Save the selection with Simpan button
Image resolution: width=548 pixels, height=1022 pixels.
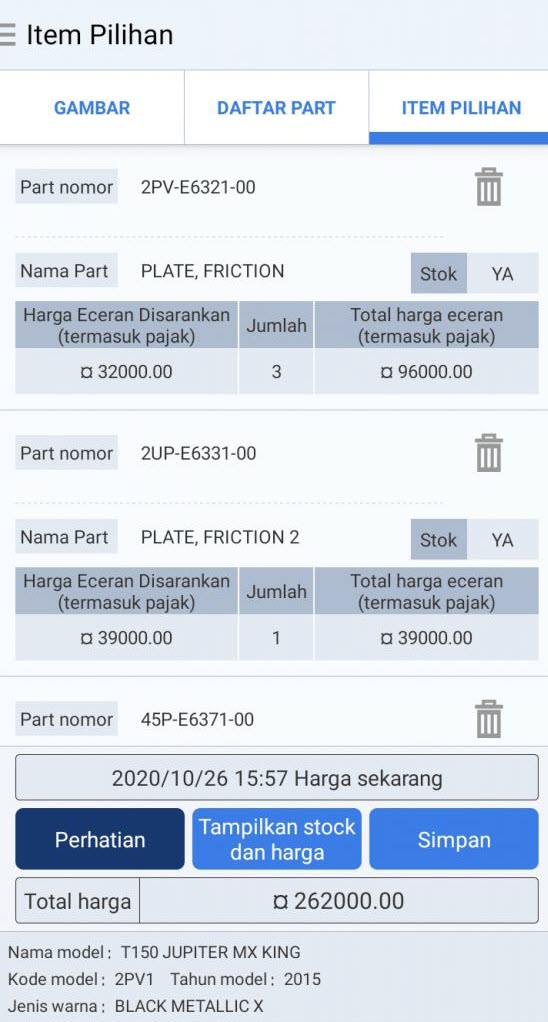[x=454, y=839]
